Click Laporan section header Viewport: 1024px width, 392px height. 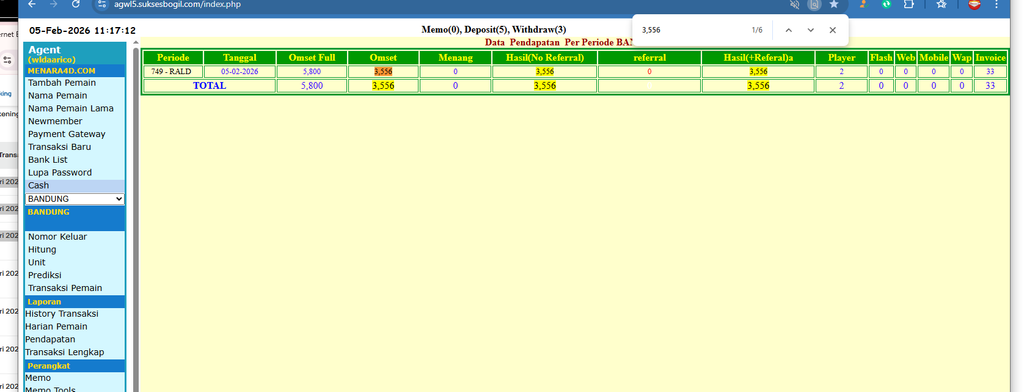(x=74, y=301)
